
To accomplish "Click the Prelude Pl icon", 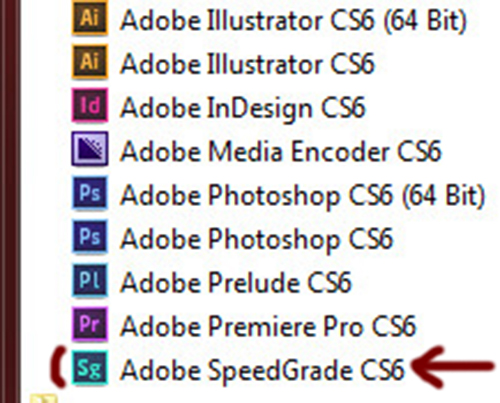I will pos(90,280).
